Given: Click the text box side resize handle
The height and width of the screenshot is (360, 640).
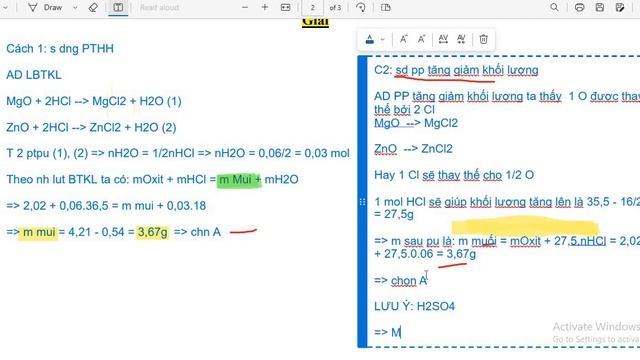Looking at the screenshot, I should pyautogui.click(x=362, y=202).
